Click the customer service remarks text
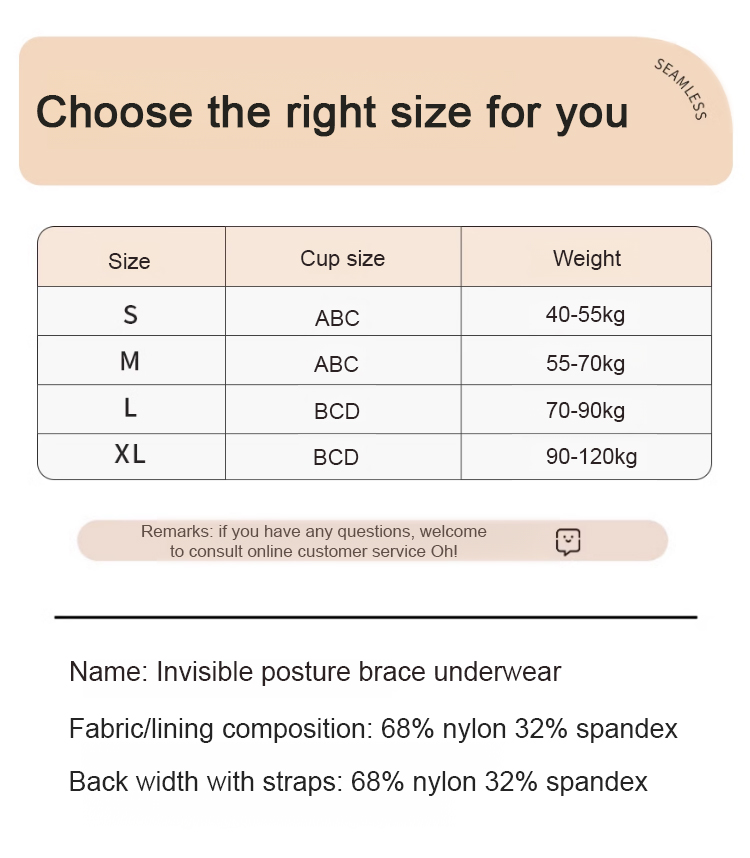Image resolution: width=750 pixels, height=858 pixels. pyautogui.click(x=314, y=541)
